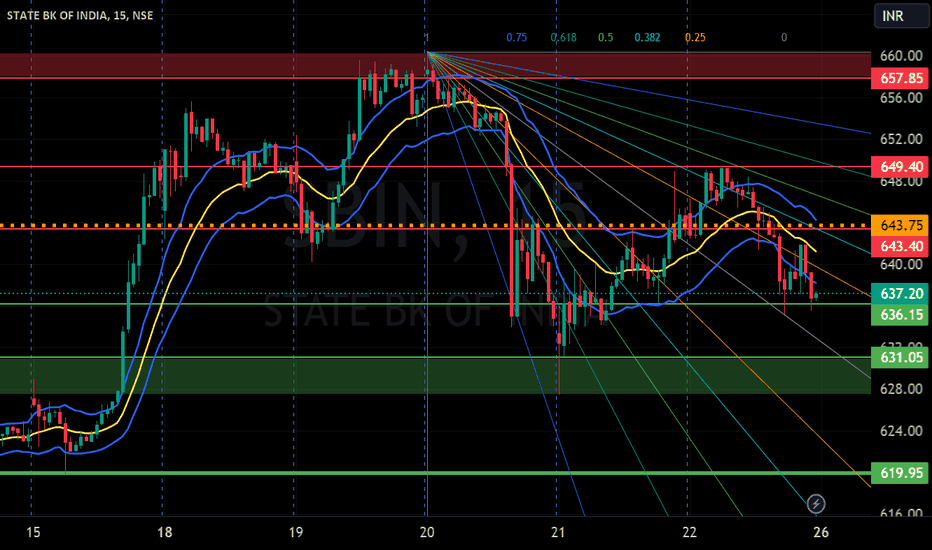Click the 0.75 fan level label
Screen dimensions: 932x550
(517, 37)
